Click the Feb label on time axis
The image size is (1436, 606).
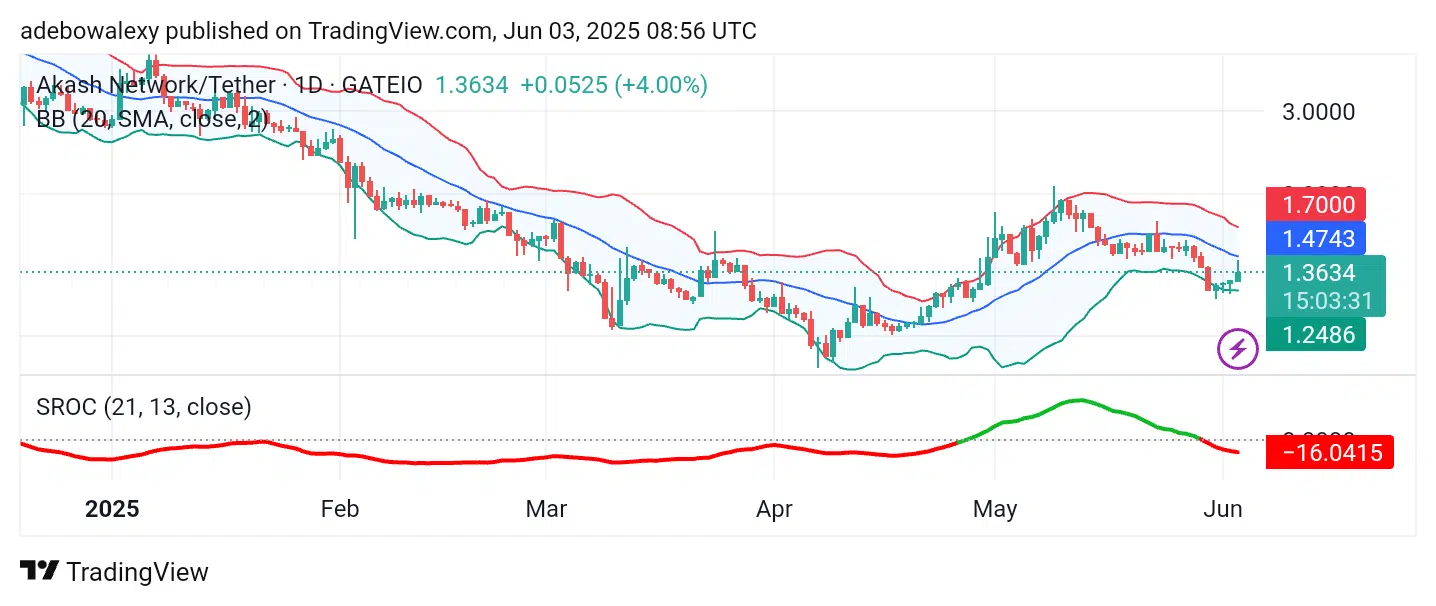coord(339,509)
